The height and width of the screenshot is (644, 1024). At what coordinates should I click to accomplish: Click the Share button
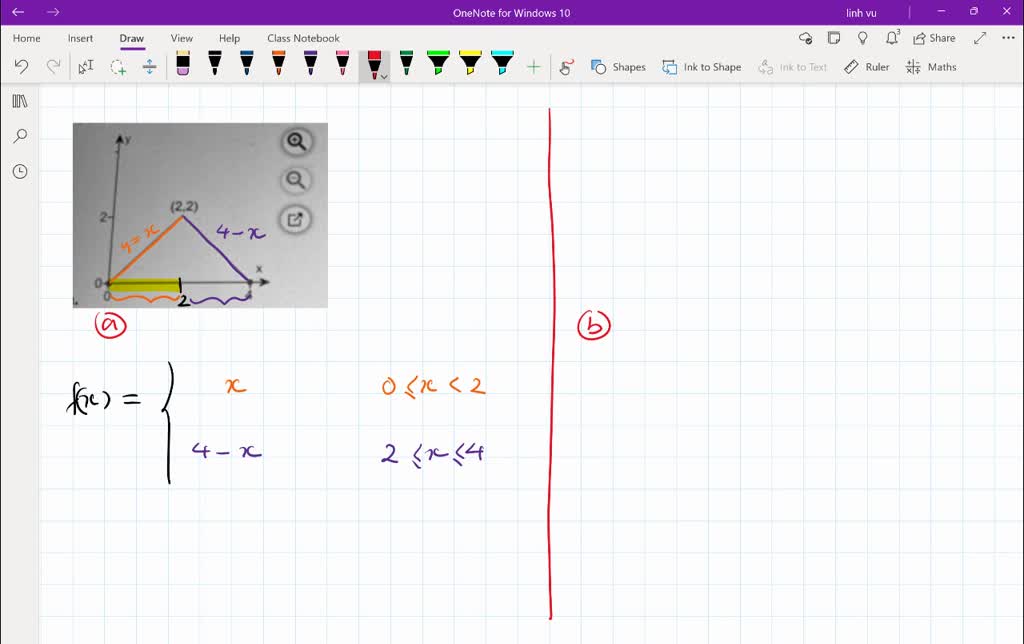point(934,37)
